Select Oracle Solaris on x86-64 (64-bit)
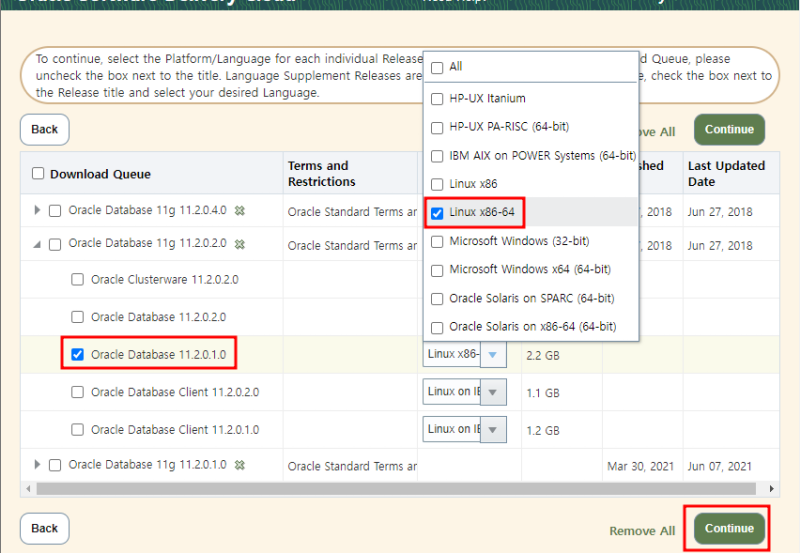The width and height of the screenshot is (800, 553). click(x=437, y=328)
